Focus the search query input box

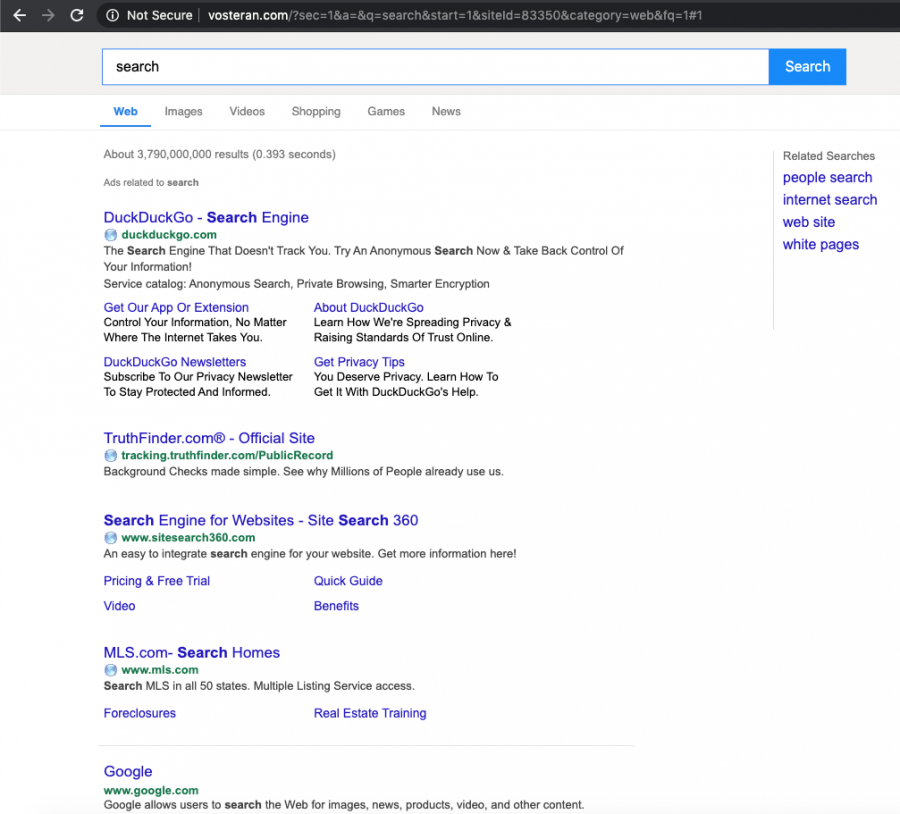click(435, 67)
